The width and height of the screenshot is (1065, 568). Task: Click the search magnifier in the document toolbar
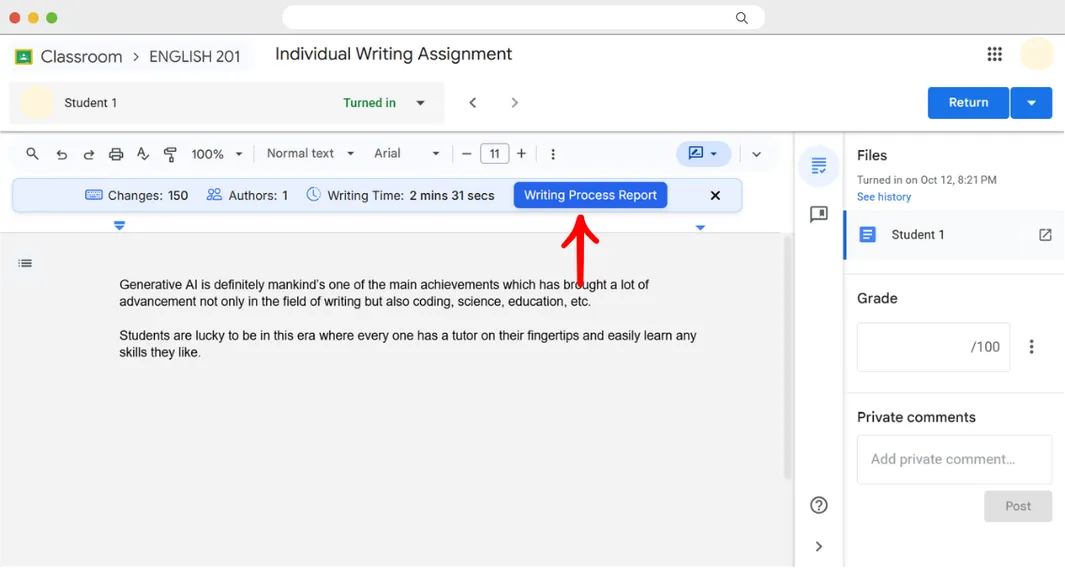click(32, 154)
